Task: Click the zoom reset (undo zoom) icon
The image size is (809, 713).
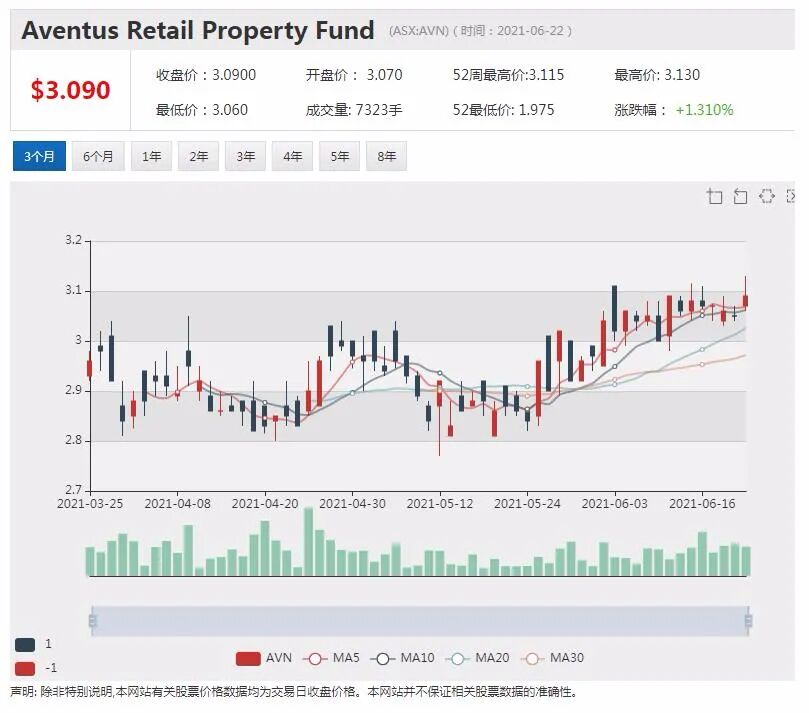Action: pos(740,197)
